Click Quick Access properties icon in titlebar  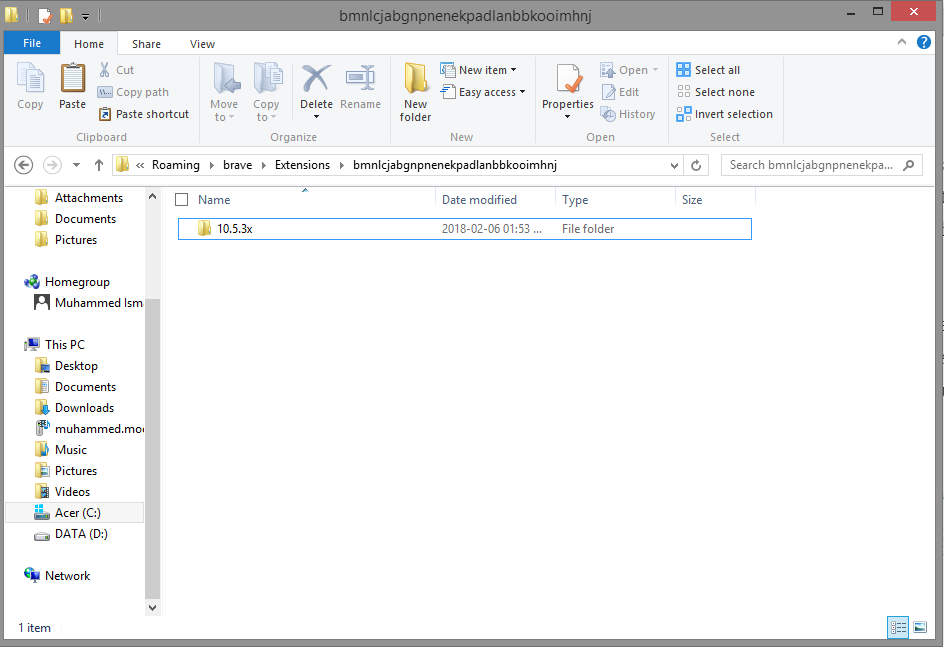[45, 16]
